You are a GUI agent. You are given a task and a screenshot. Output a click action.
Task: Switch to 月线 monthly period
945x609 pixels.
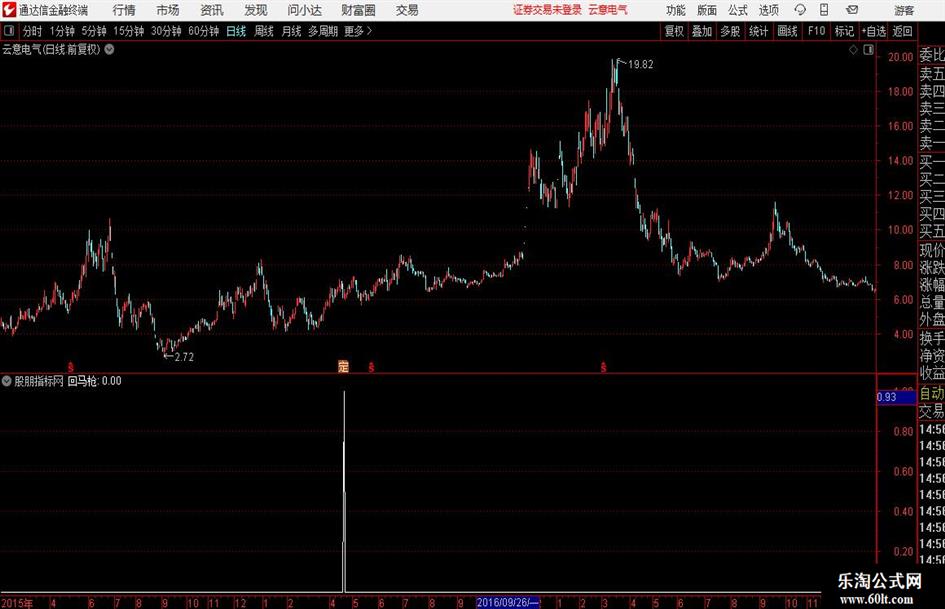coord(292,31)
